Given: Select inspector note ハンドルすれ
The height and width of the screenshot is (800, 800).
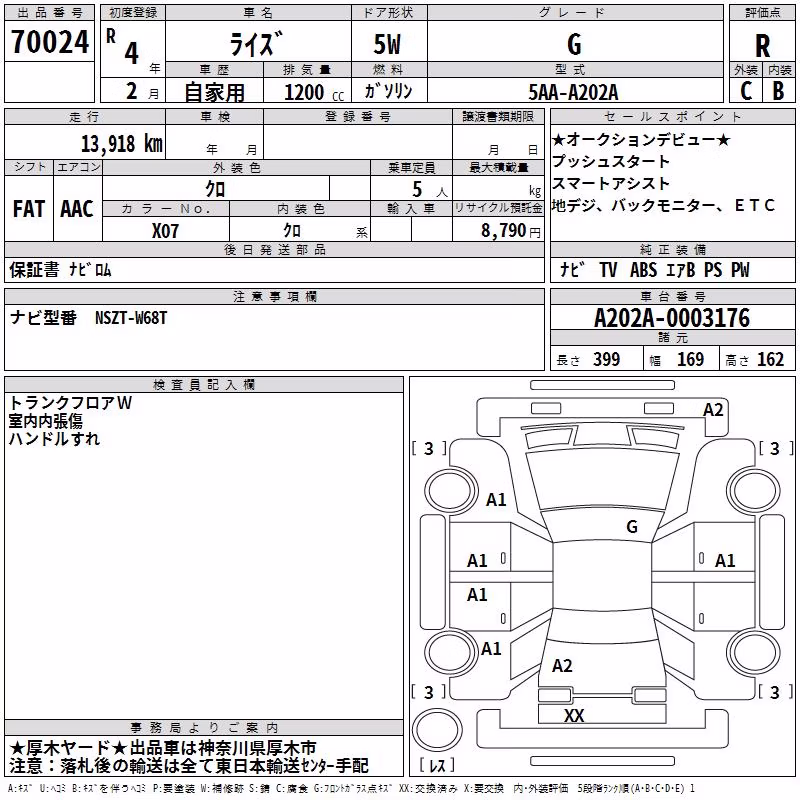Looking at the screenshot, I should (54, 439).
